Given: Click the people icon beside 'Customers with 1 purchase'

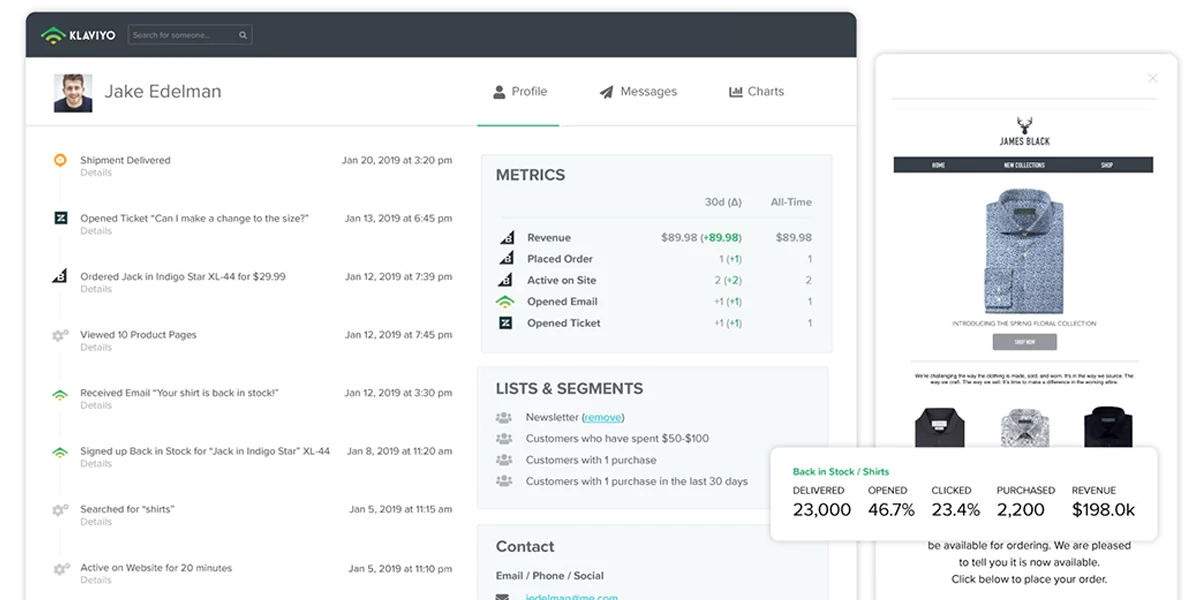Looking at the screenshot, I should coord(504,460).
